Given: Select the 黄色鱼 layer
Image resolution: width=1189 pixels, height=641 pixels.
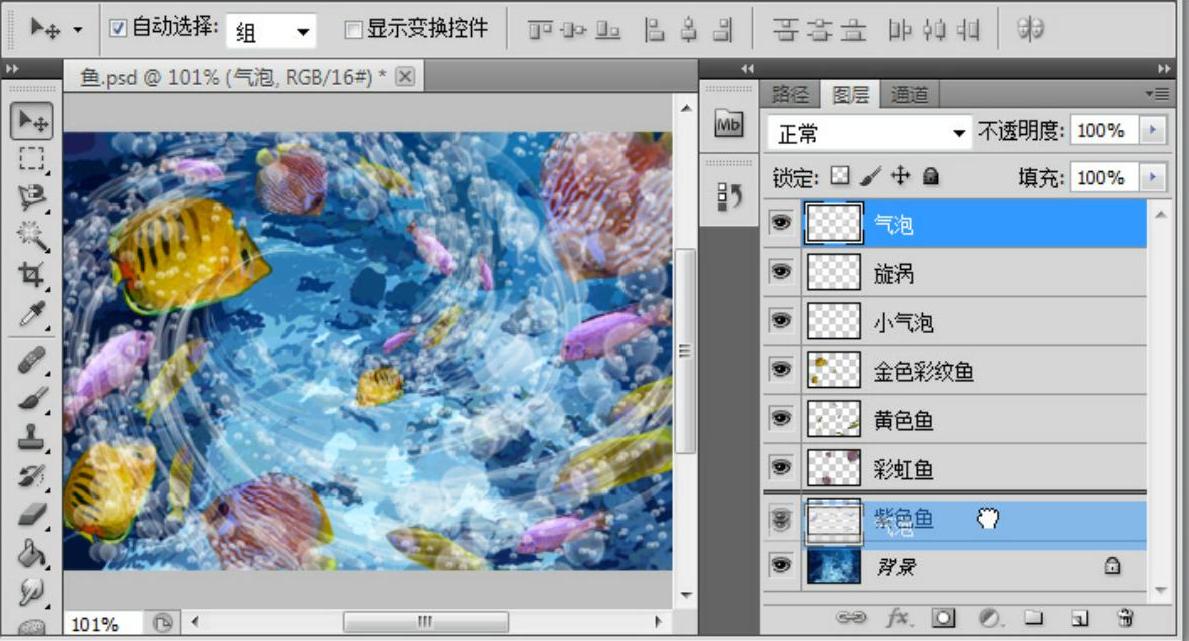Looking at the screenshot, I should (903, 421).
